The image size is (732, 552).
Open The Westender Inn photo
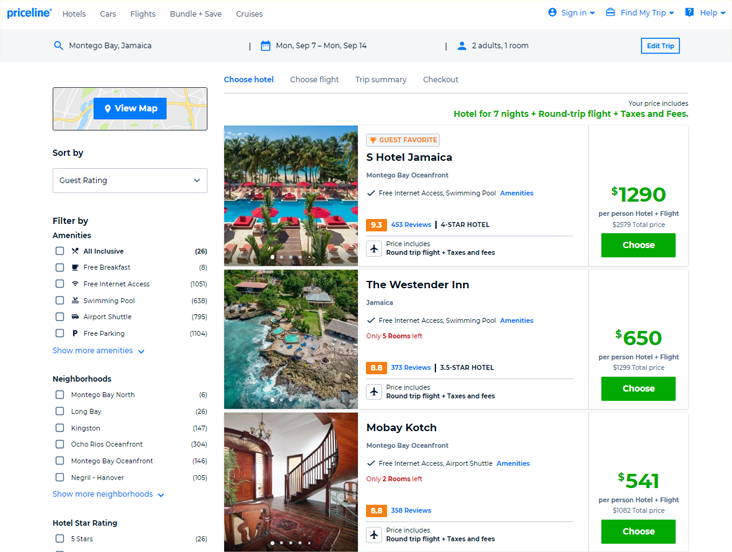coord(291,340)
